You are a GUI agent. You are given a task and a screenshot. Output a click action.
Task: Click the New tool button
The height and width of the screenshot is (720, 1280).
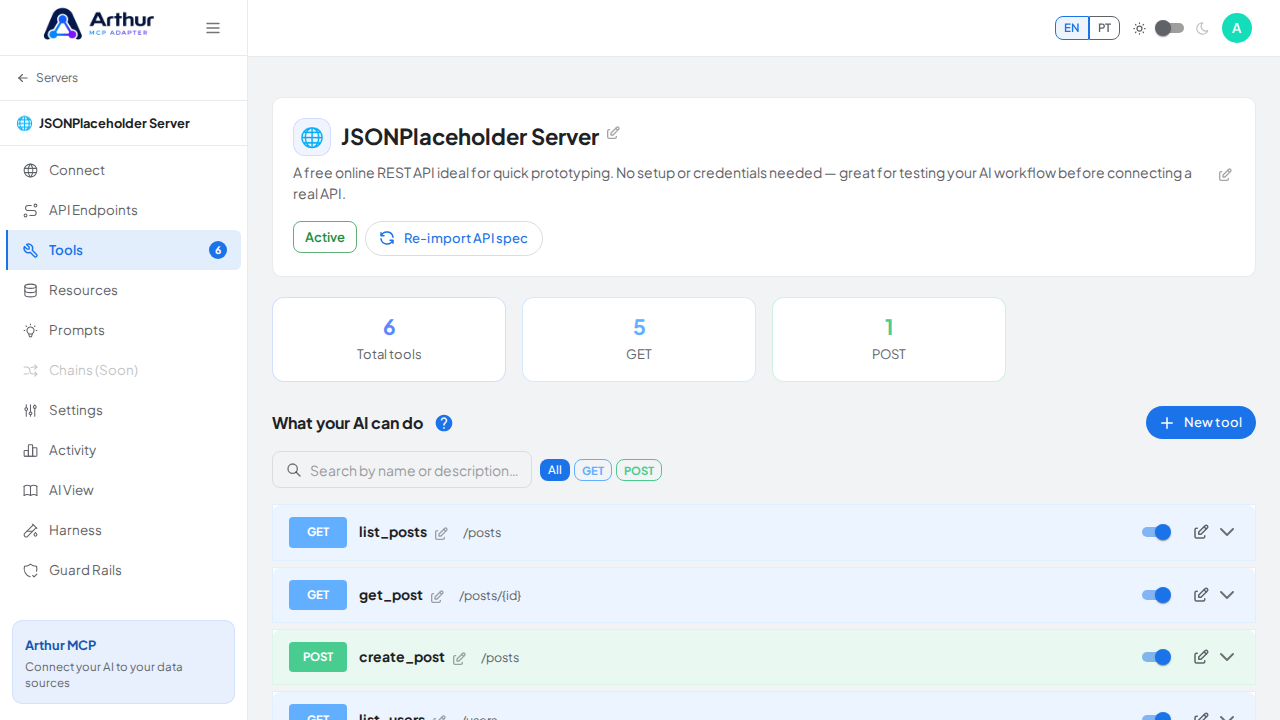point(1201,423)
